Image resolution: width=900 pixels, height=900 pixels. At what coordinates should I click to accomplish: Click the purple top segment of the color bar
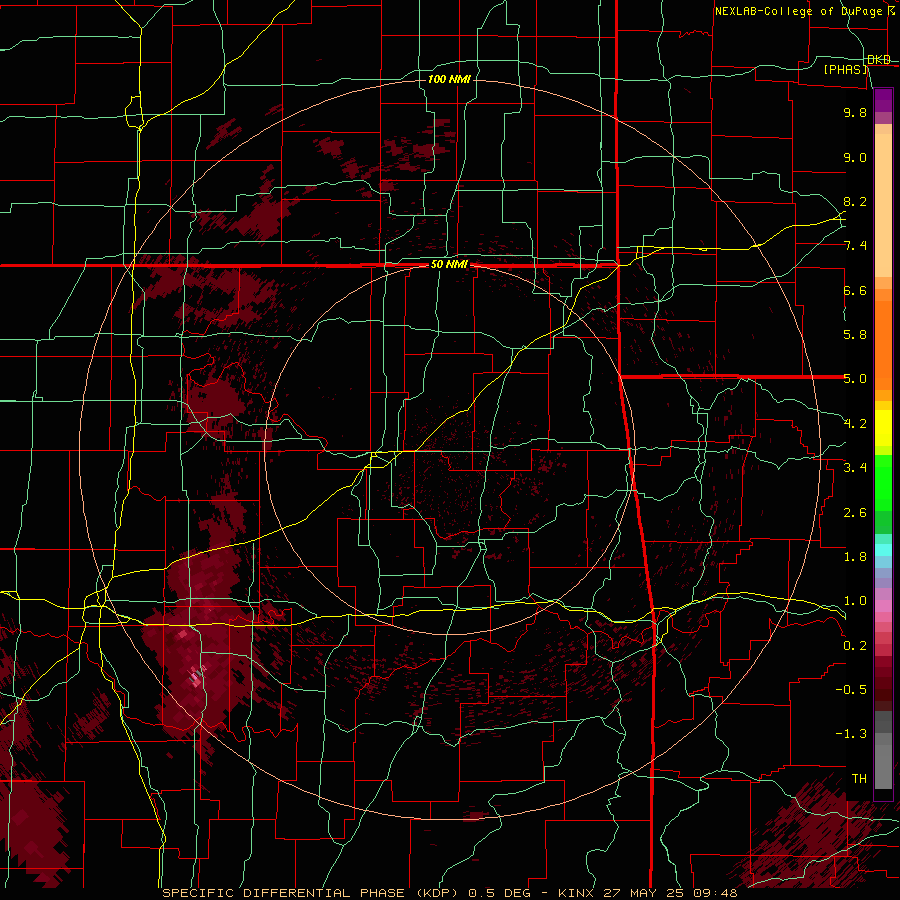[883, 100]
